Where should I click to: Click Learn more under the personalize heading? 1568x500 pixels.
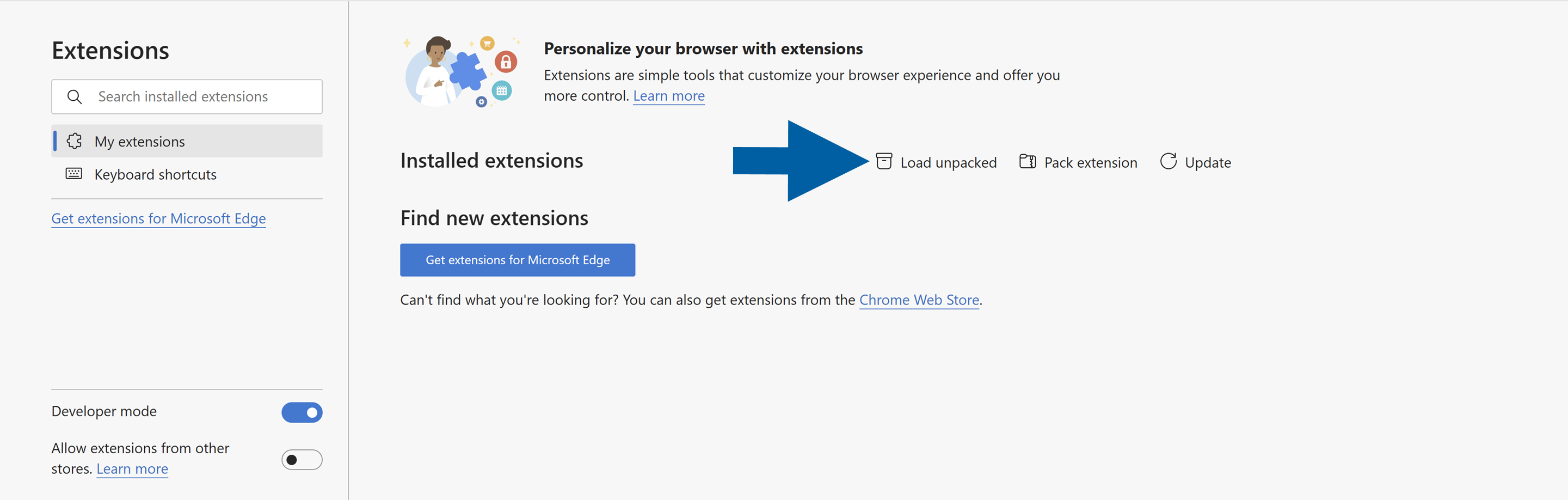pos(668,96)
